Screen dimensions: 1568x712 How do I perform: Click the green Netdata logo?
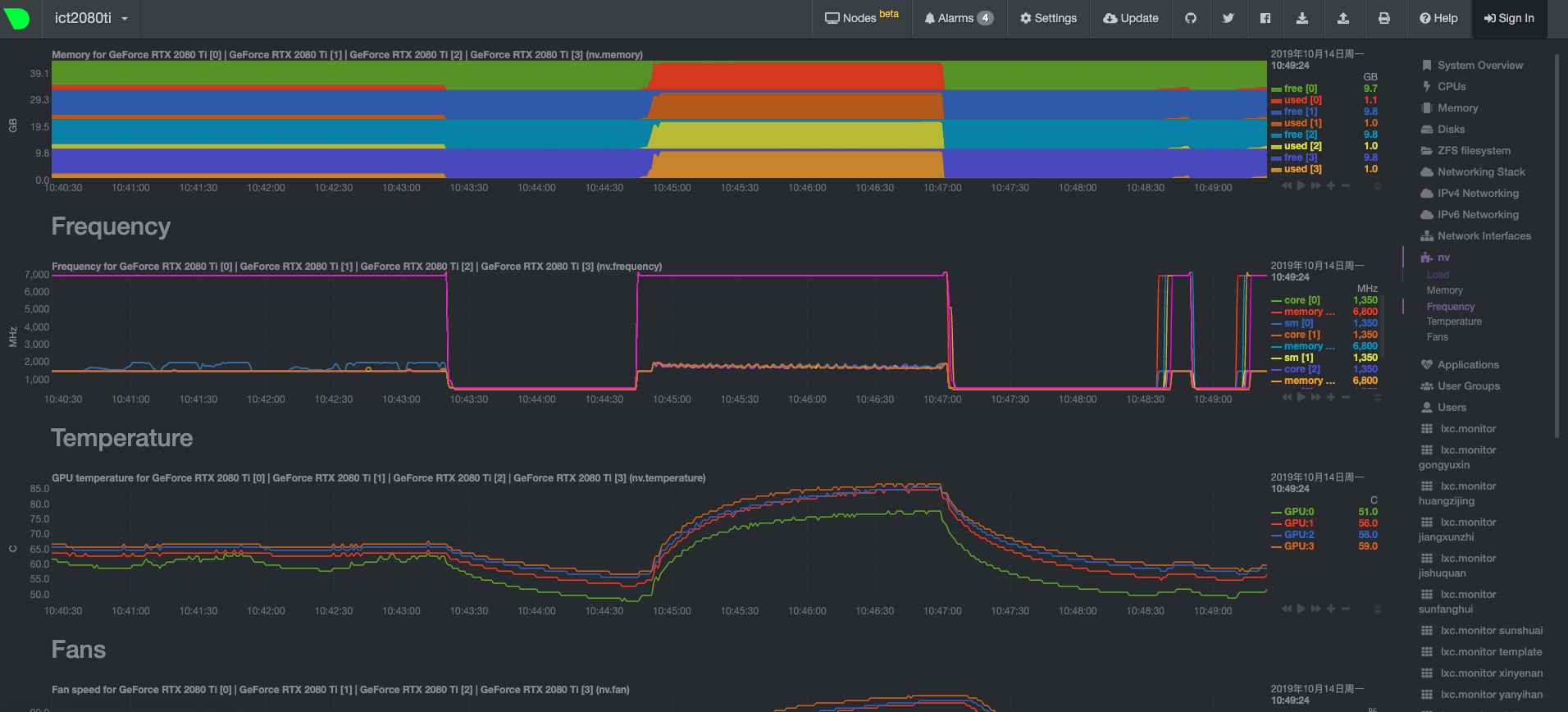point(17,18)
